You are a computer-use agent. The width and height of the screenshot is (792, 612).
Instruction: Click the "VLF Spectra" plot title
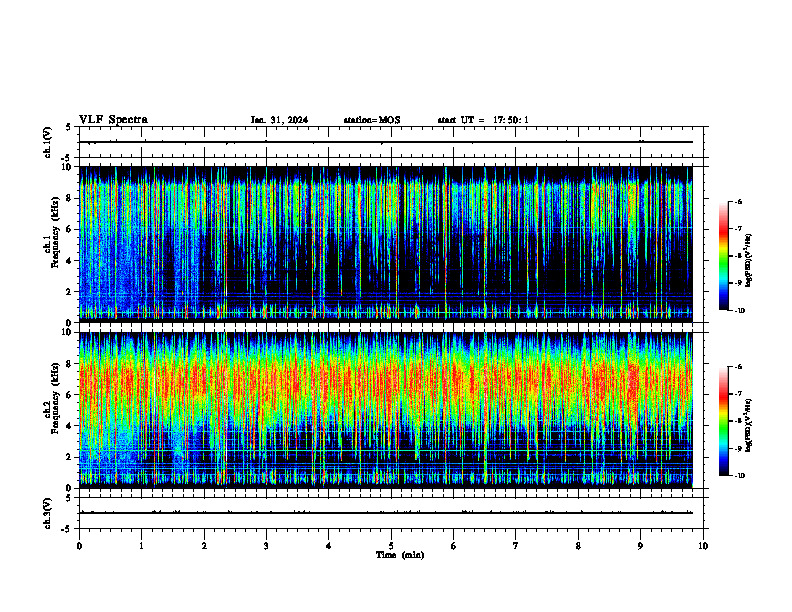pos(113,120)
